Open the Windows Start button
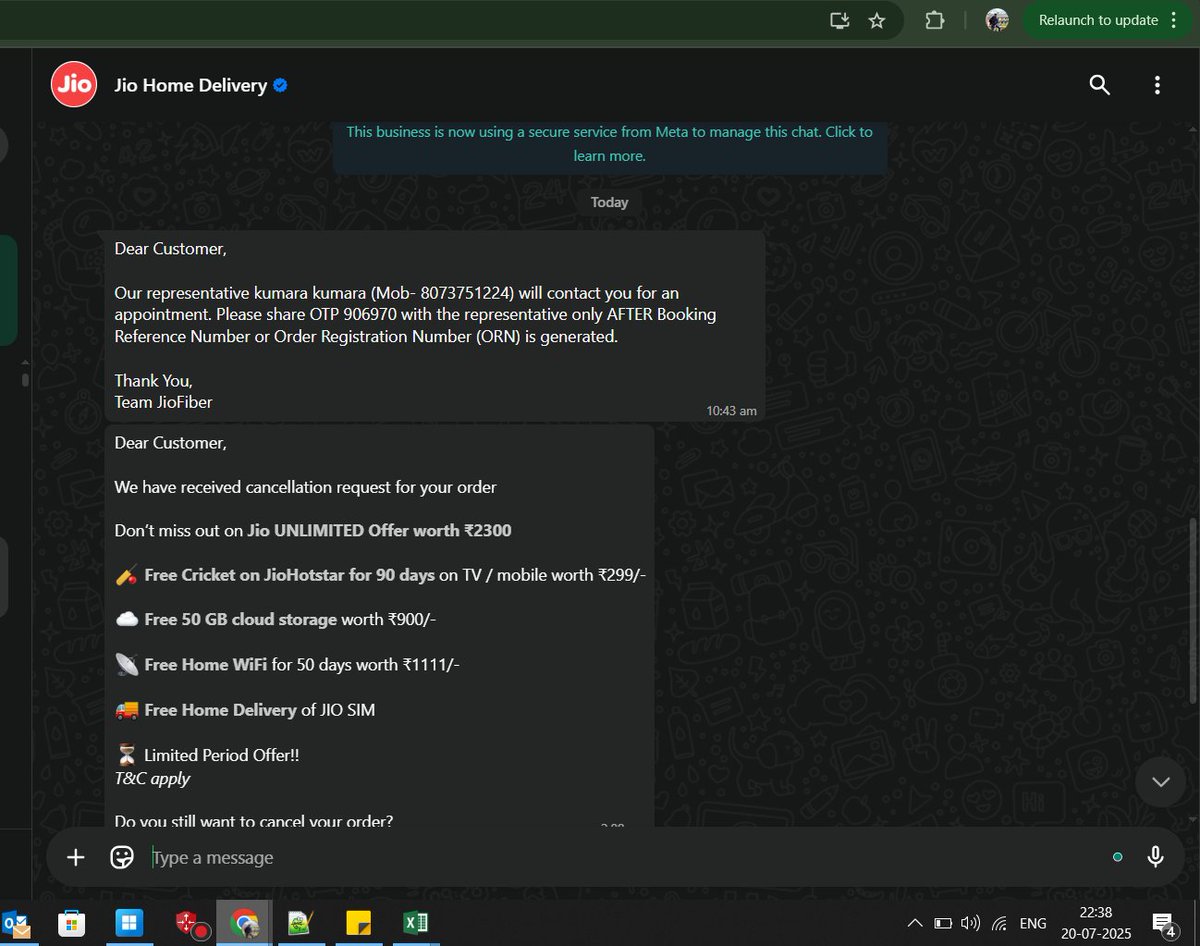 [130, 923]
